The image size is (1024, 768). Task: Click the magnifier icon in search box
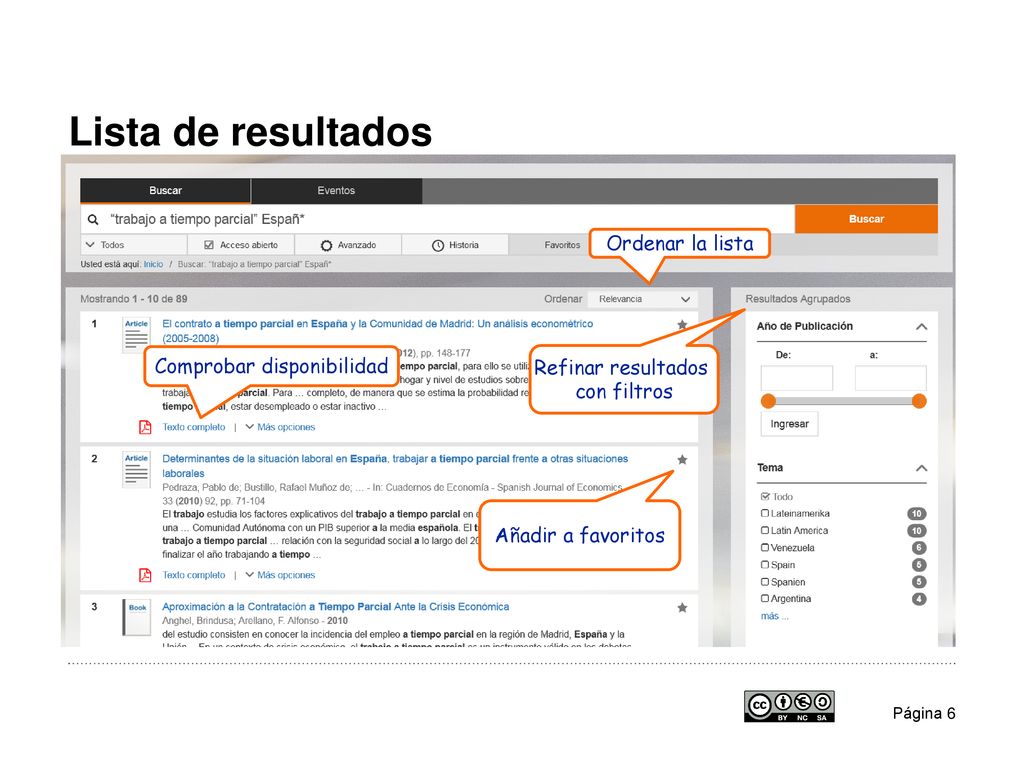[93, 219]
